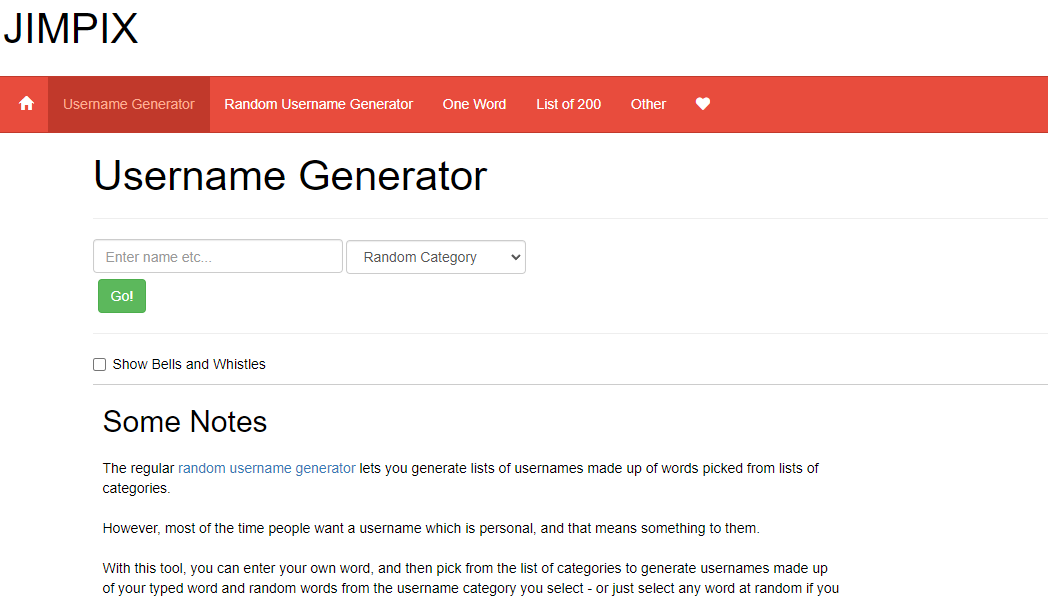Focus the 'Enter name etc...' text field
1048x596 pixels.
click(x=218, y=257)
